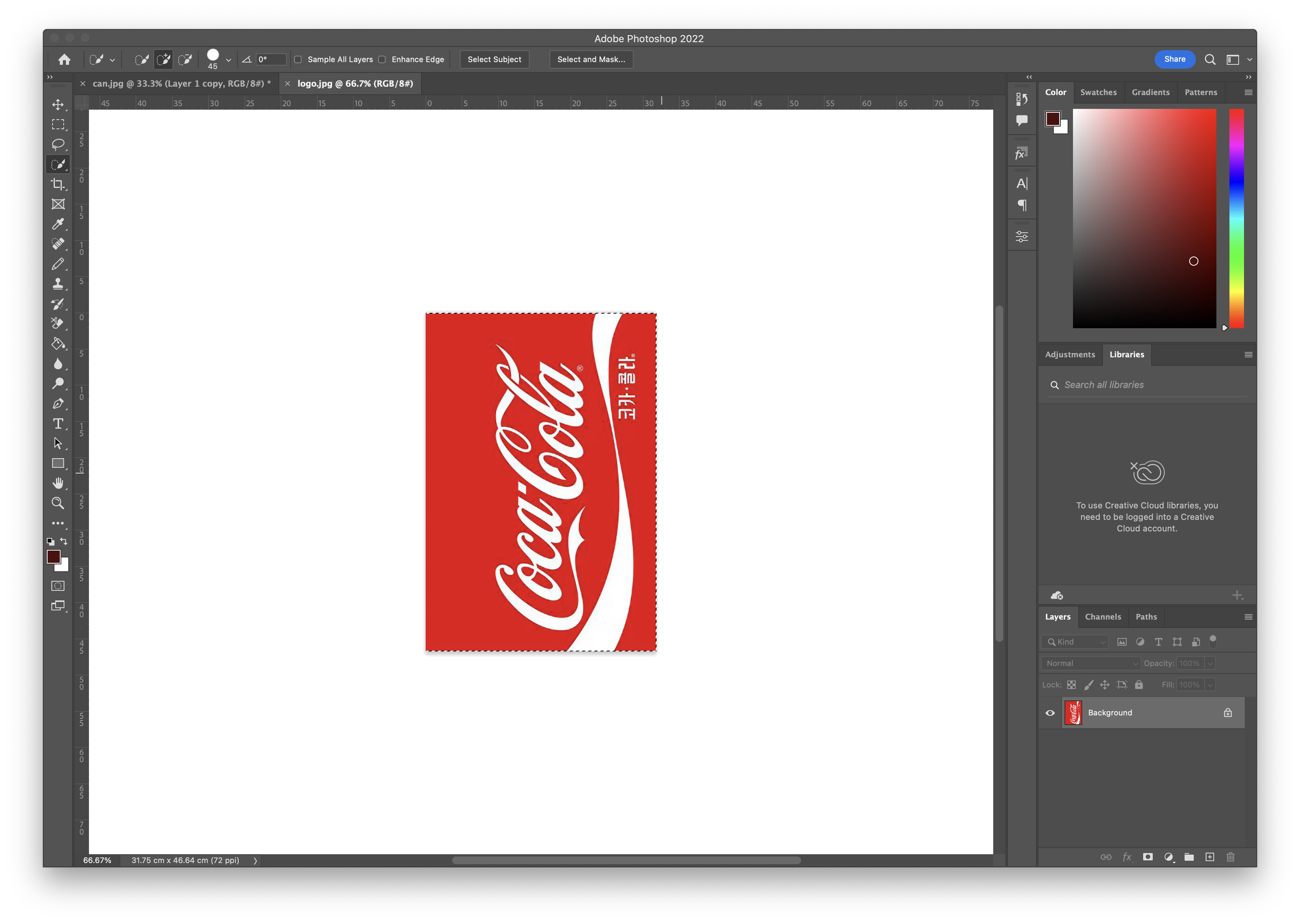Image resolution: width=1300 pixels, height=924 pixels.
Task: Select the Zoom tool
Action: (58, 503)
